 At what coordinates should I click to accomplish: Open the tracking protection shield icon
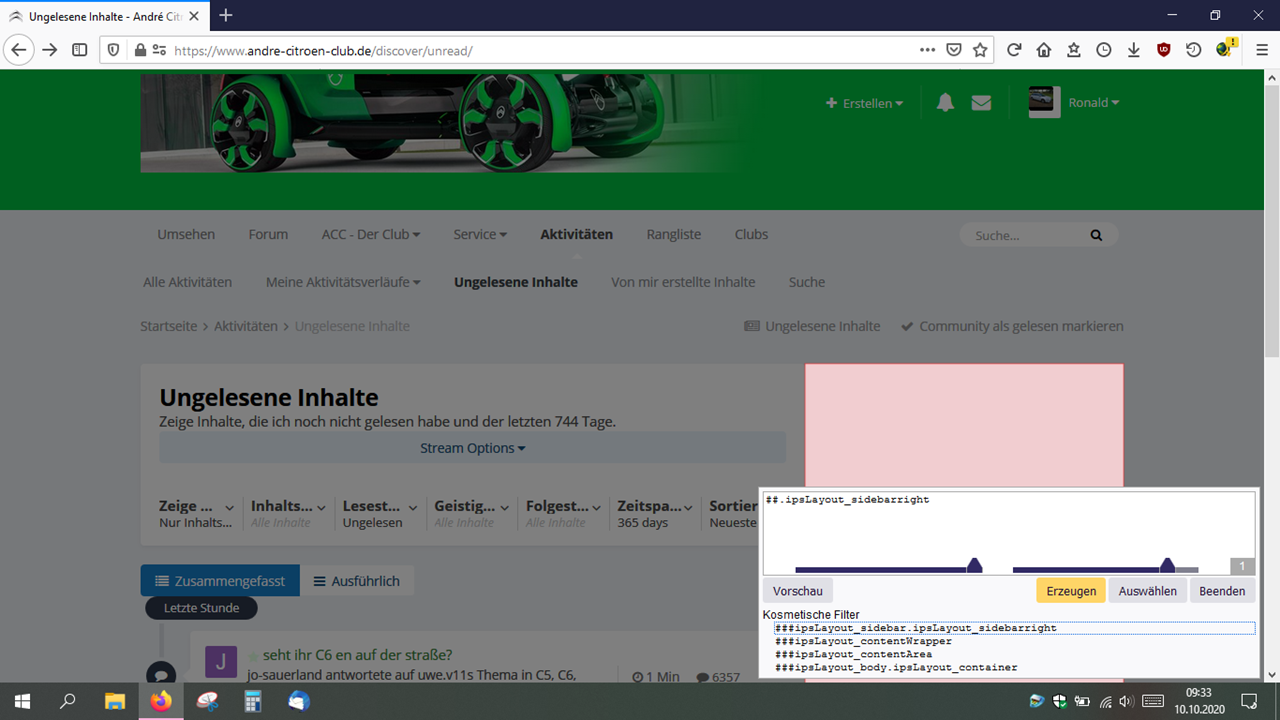coord(114,50)
